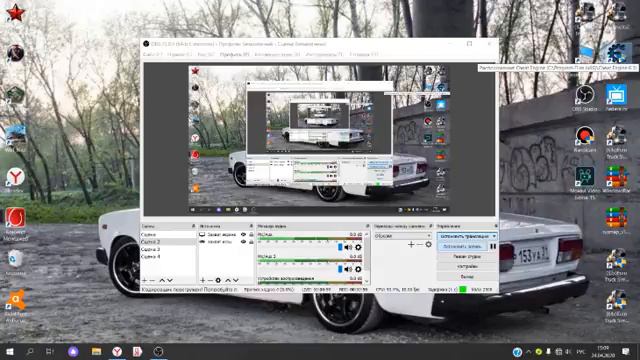Viewport: 640px width, 360px height.
Task: Pause the recording with the pause icon
Action: coord(493,247)
